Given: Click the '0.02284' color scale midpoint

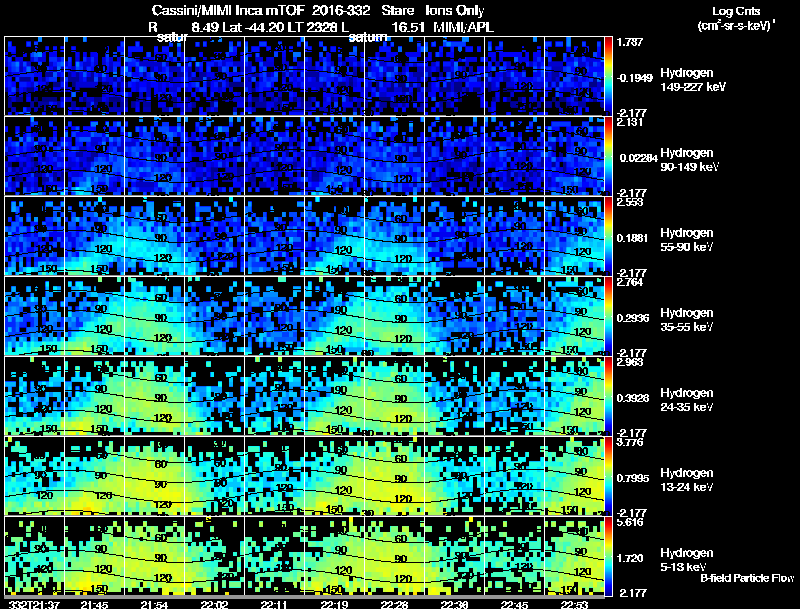Looking at the screenshot, I should coord(639,158).
